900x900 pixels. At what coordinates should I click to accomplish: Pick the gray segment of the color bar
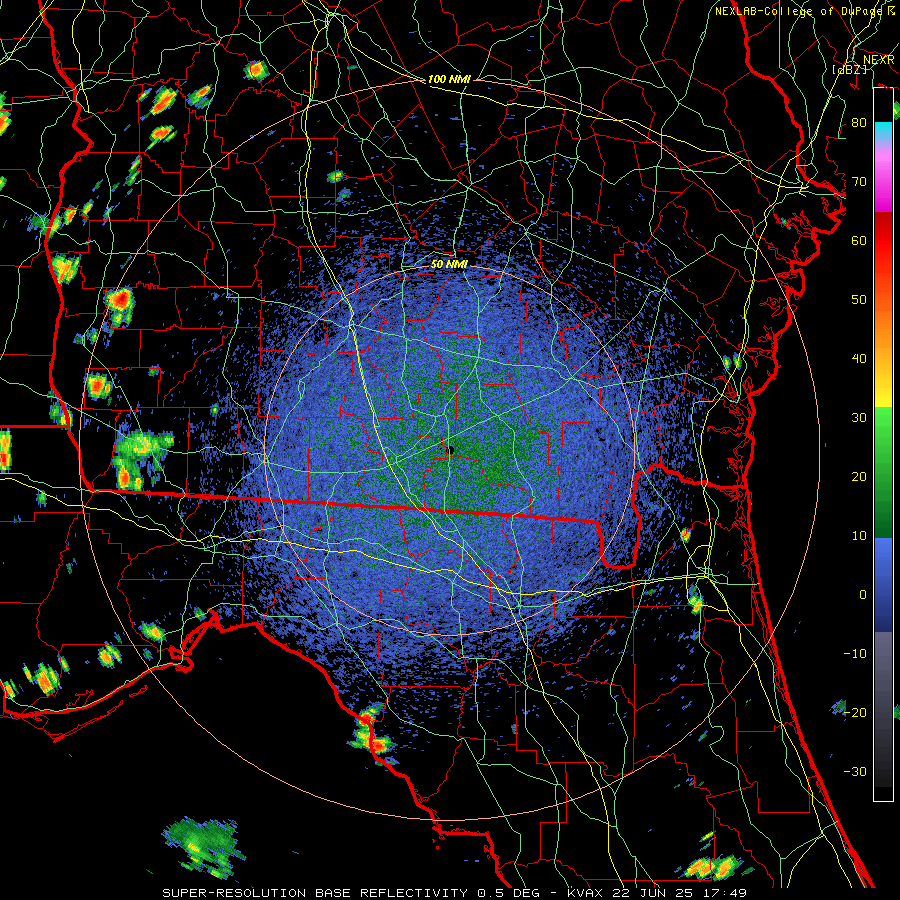point(883,709)
